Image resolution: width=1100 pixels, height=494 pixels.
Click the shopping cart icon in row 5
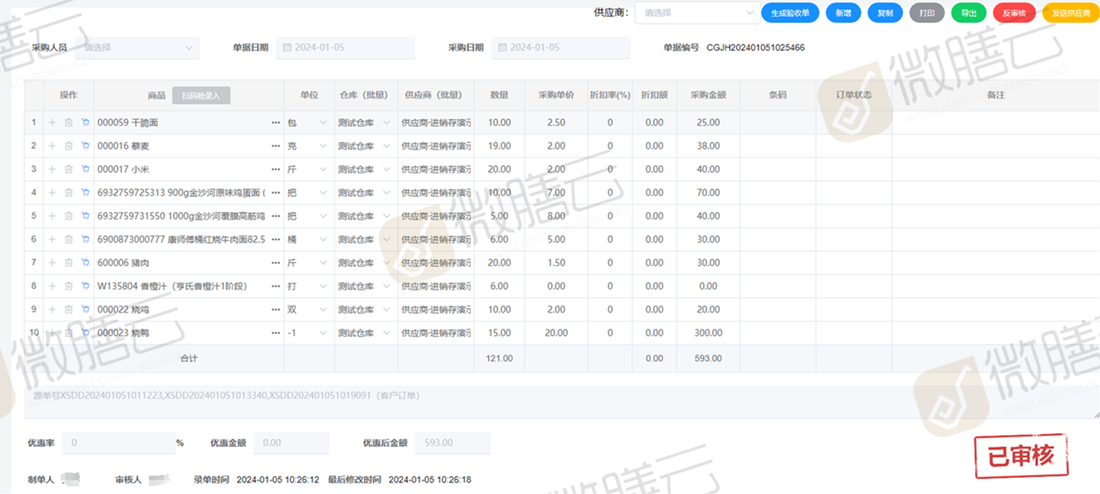tap(85, 216)
